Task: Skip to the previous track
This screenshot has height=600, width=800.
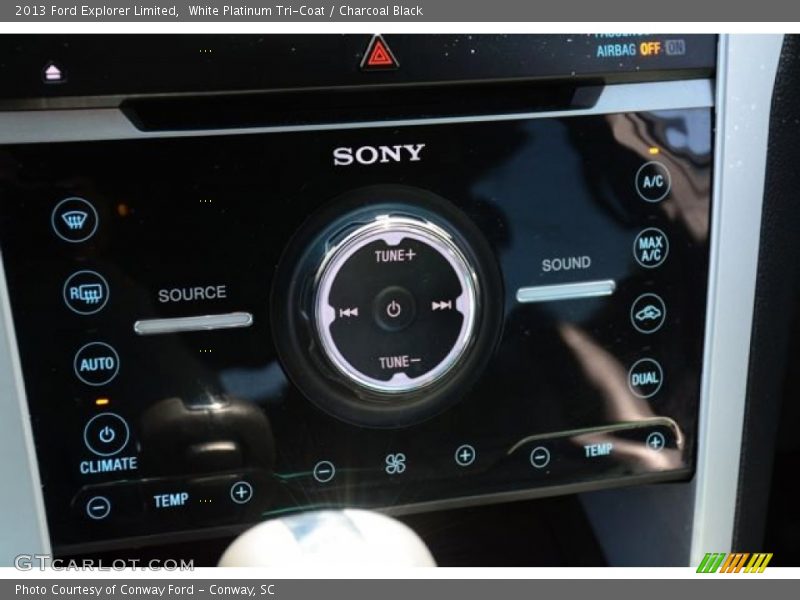Action: click(x=349, y=312)
